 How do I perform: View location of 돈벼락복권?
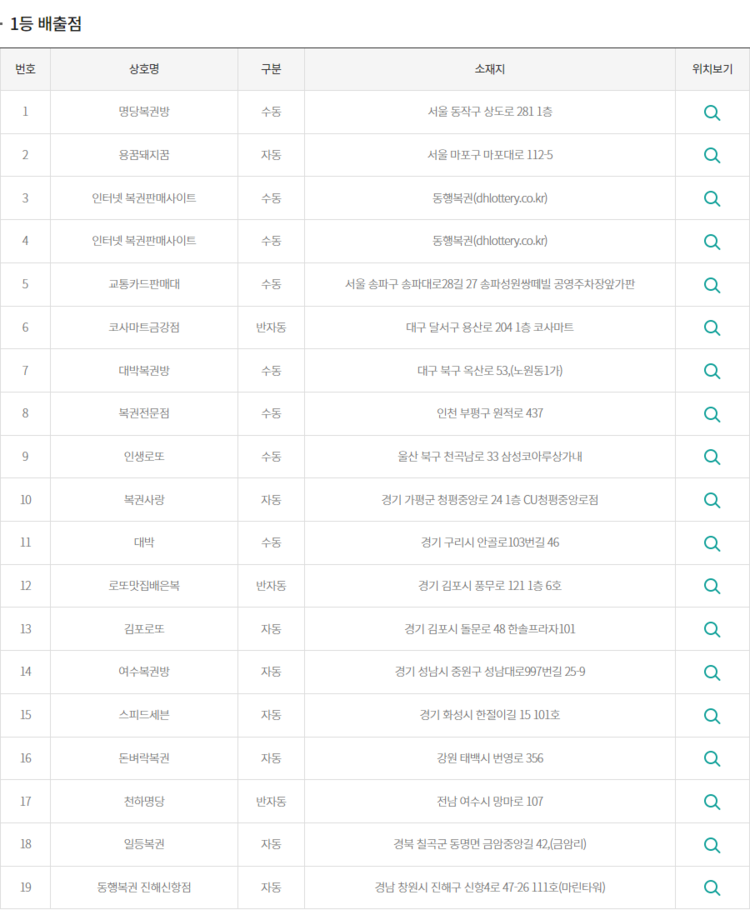pyautogui.click(x=712, y=758)
